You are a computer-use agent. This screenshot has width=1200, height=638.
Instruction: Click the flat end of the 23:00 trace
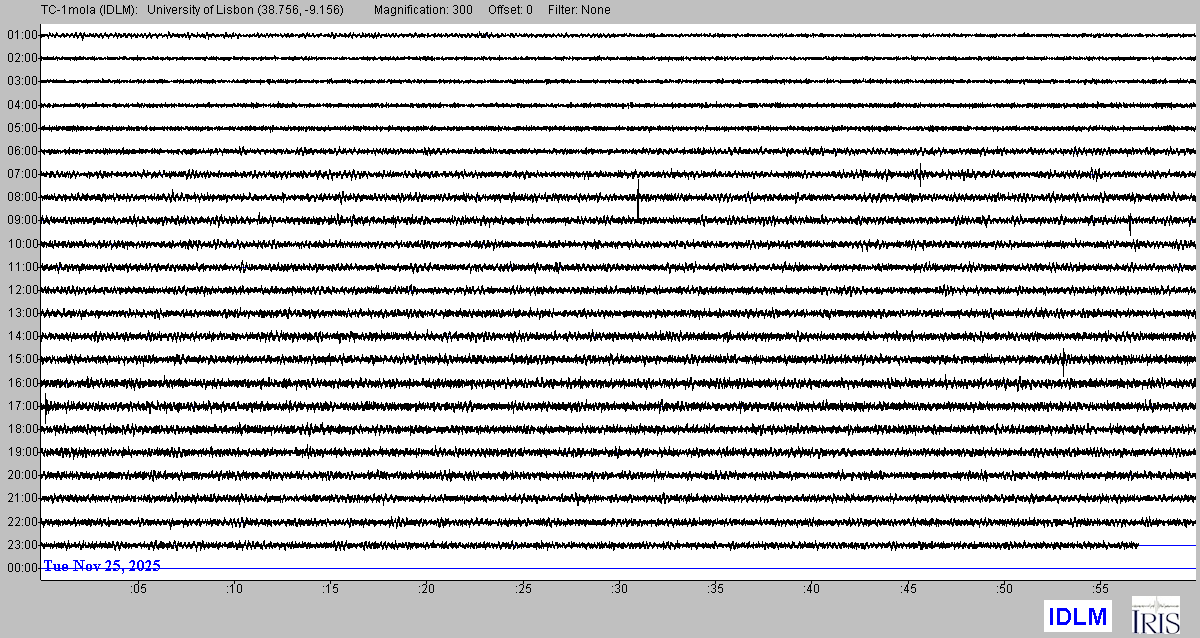pos(1167,545)
